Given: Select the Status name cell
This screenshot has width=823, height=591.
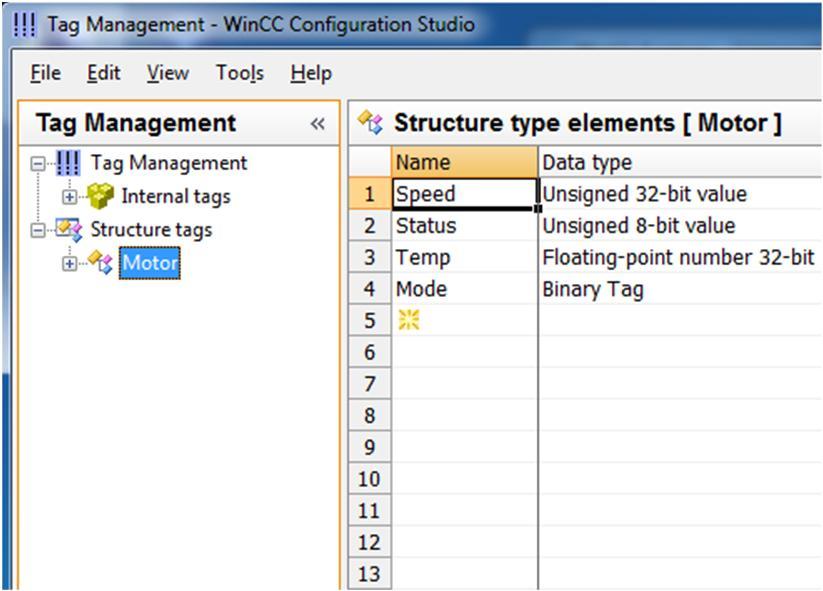Looking at the screenshot, I should pos(465,226).
